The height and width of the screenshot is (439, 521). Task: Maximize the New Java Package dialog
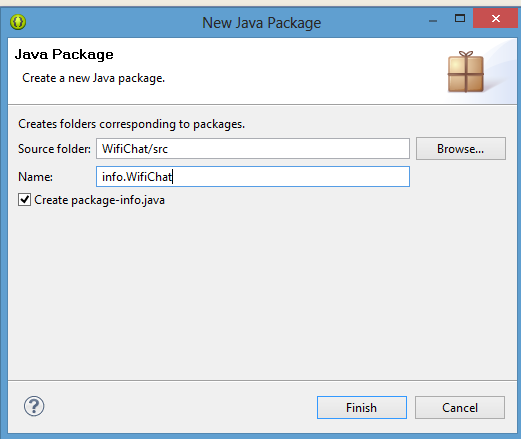[x=460, y=18]
